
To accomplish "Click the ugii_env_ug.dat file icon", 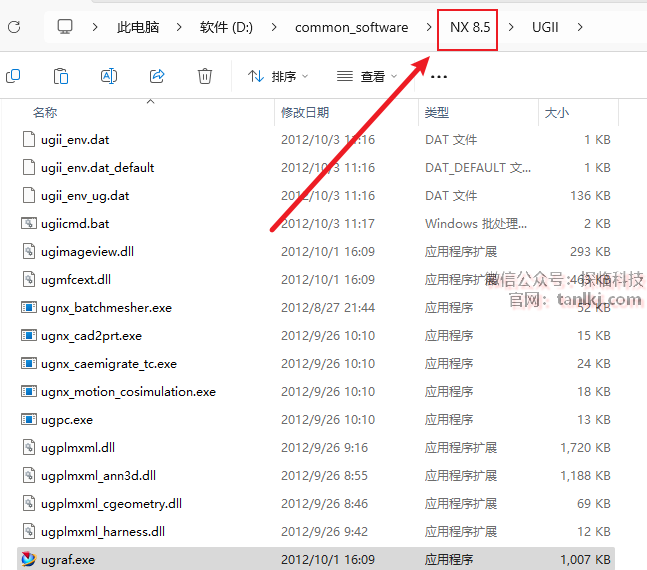I will pos(28,196).
